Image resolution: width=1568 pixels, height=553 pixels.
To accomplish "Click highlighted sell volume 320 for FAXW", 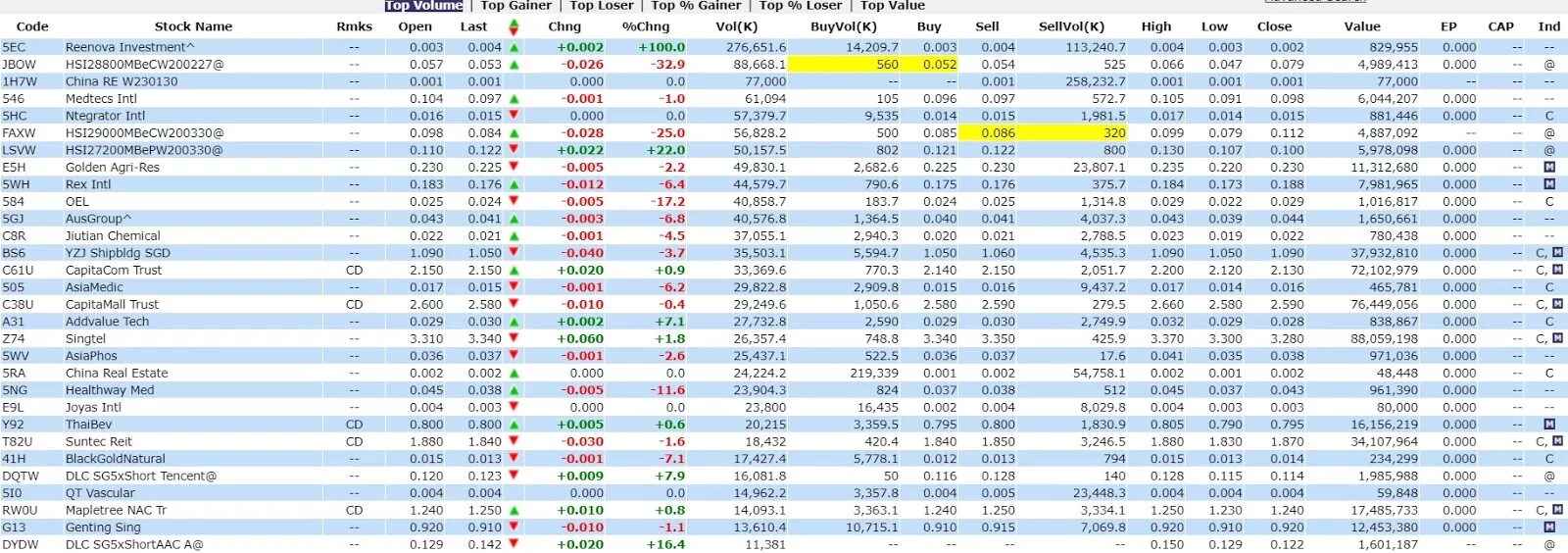I will click(1114, 133).
